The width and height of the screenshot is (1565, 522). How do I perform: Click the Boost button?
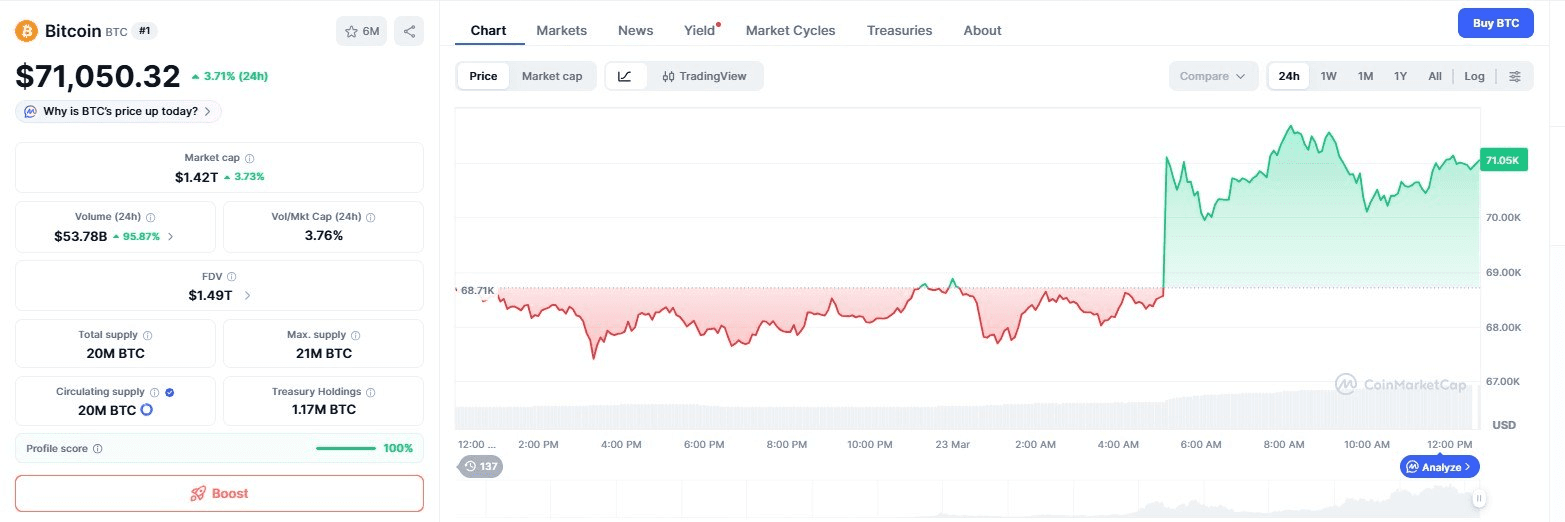point(219,493)
